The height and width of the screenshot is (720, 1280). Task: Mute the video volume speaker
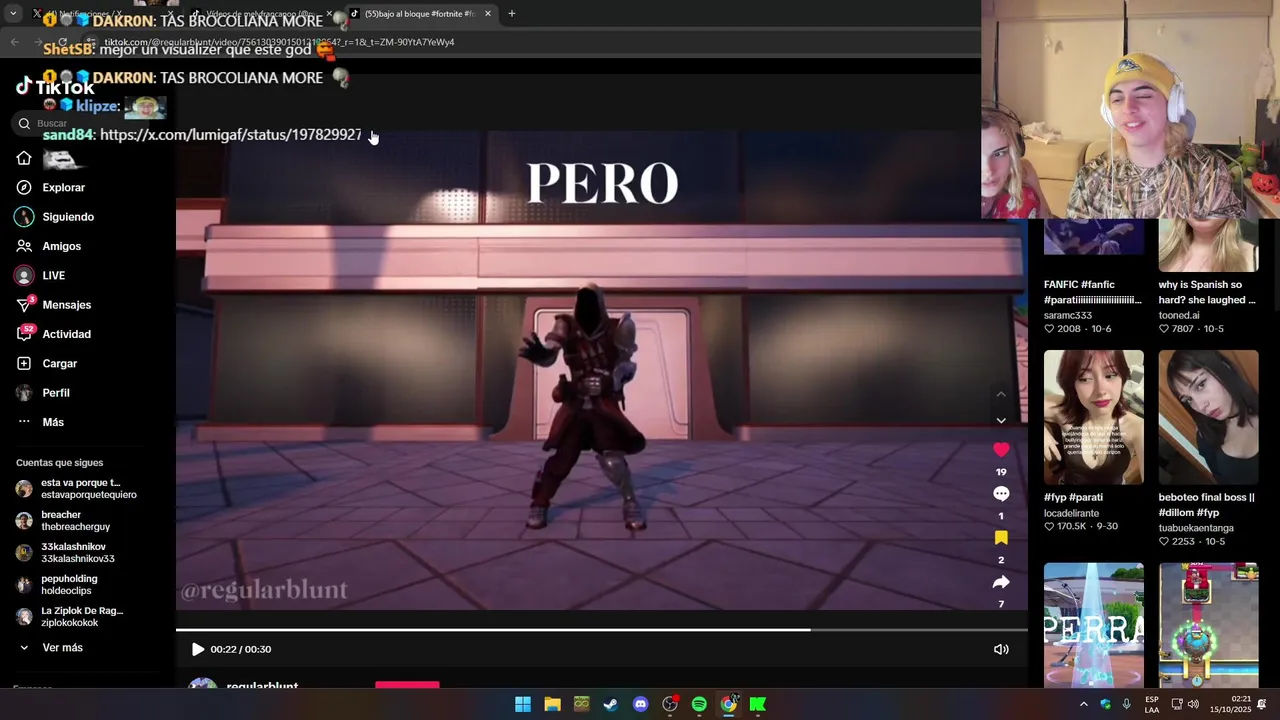point(1001,649)
